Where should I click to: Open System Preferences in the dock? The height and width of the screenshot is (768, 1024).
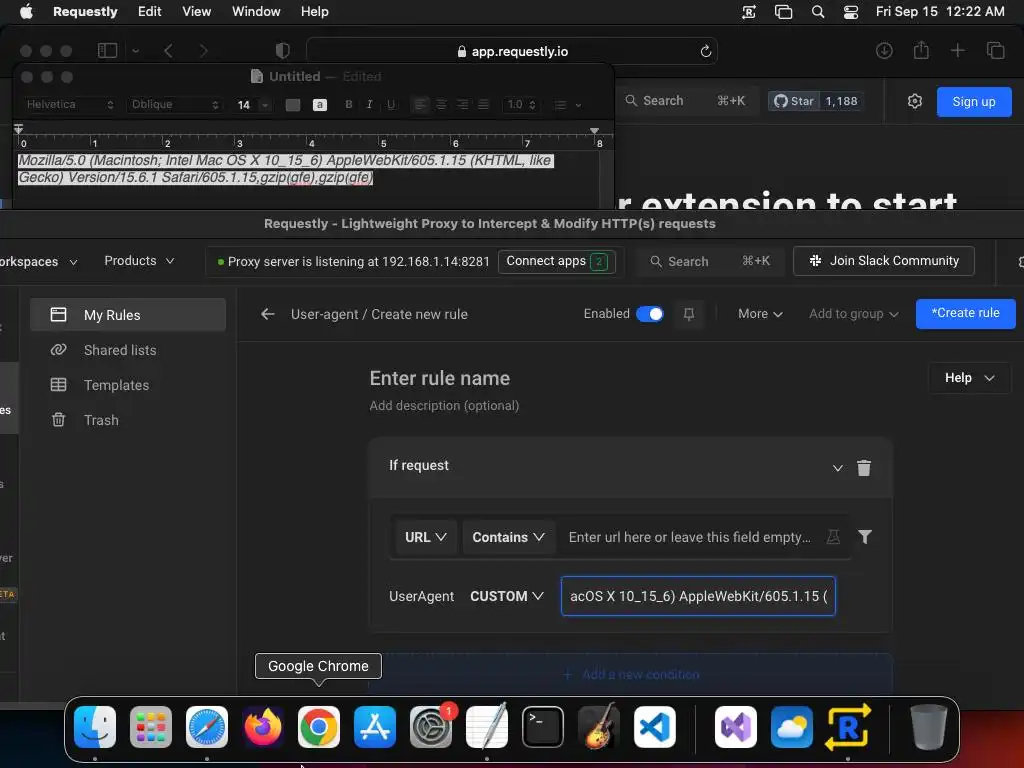pyautogui.click(x=431, y=727)
